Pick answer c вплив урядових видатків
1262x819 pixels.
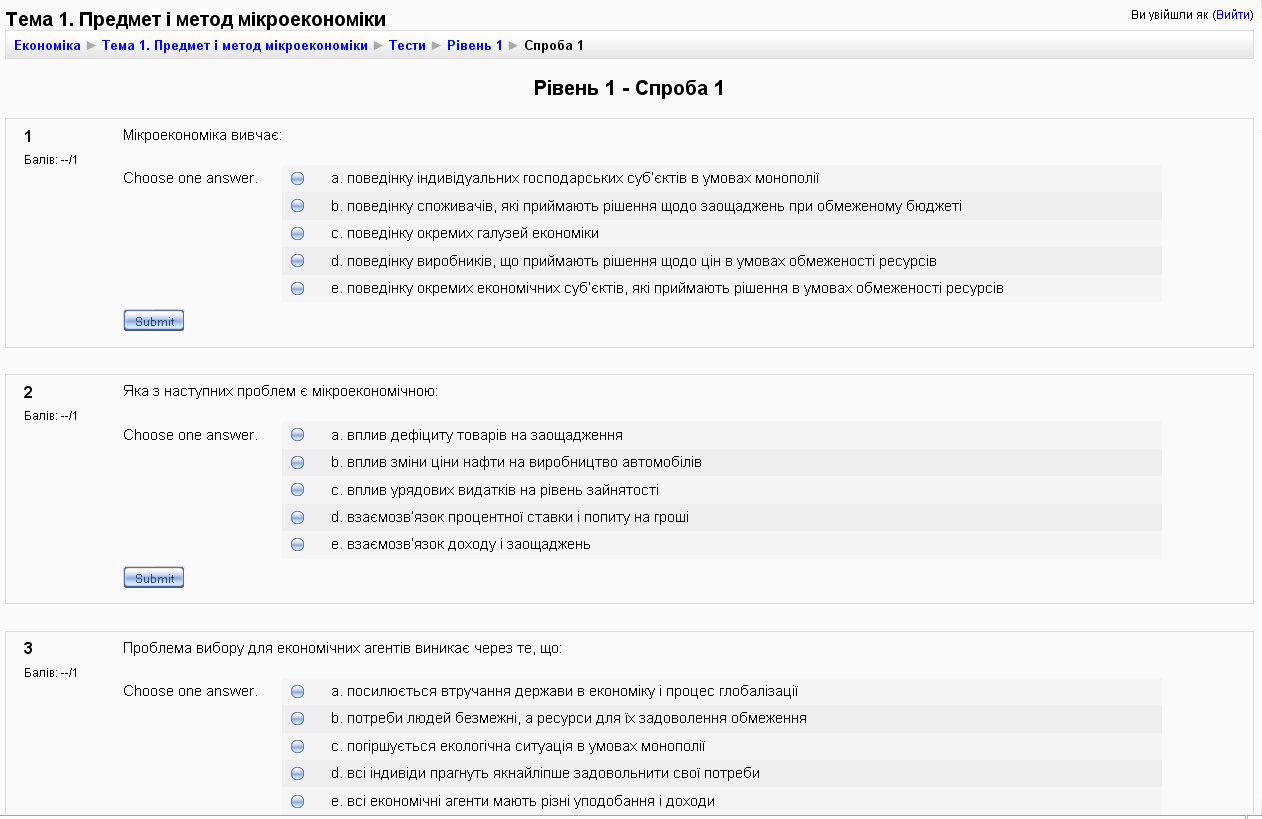click(297, 490)
